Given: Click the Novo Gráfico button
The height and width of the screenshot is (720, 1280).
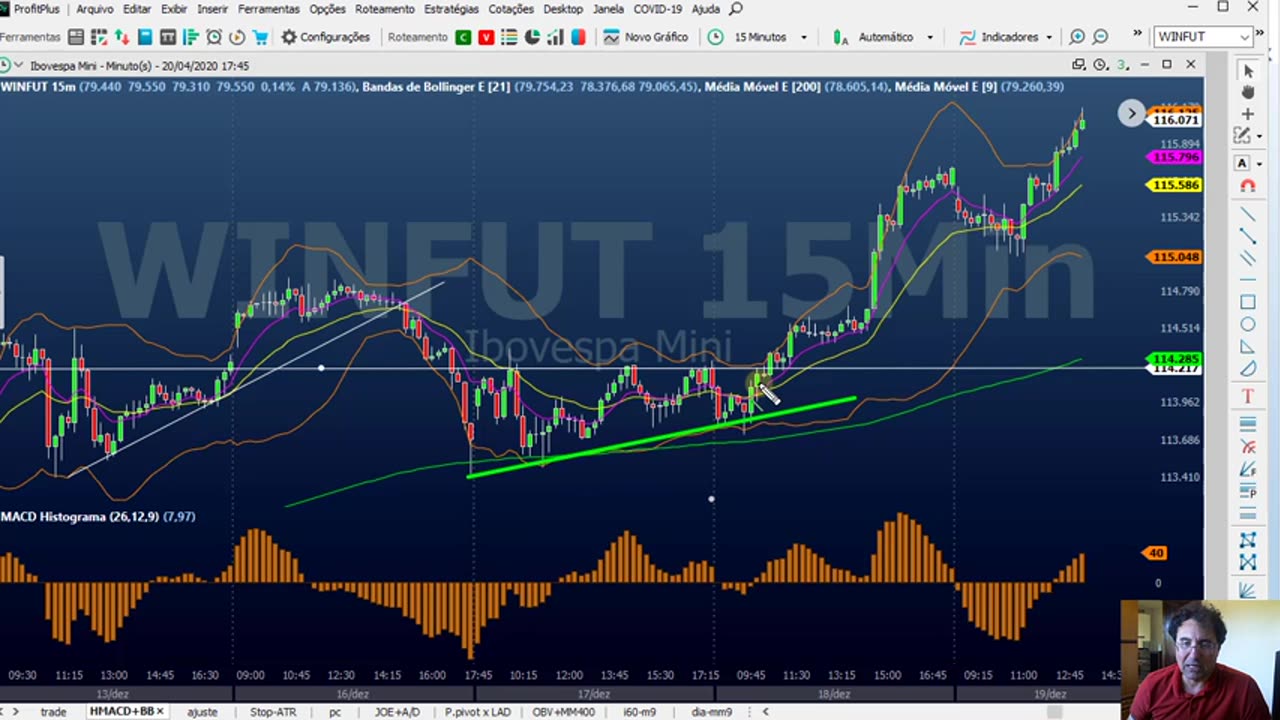Looking at the screenshot, I should (646, 37).
